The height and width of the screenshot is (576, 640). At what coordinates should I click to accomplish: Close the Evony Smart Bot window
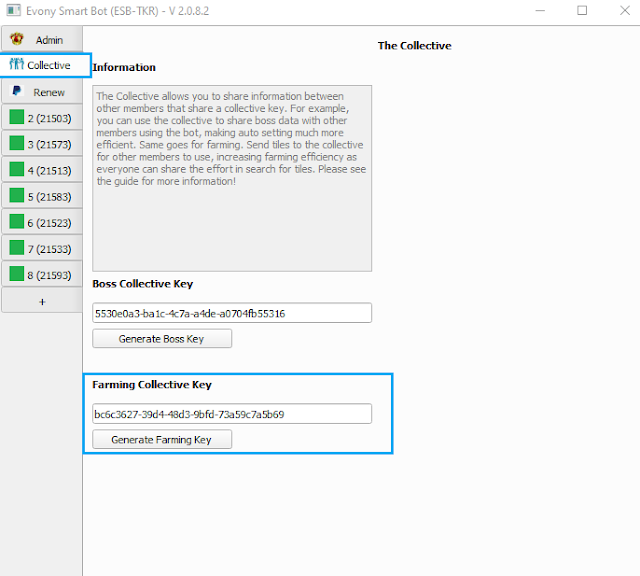click(625, 11)
